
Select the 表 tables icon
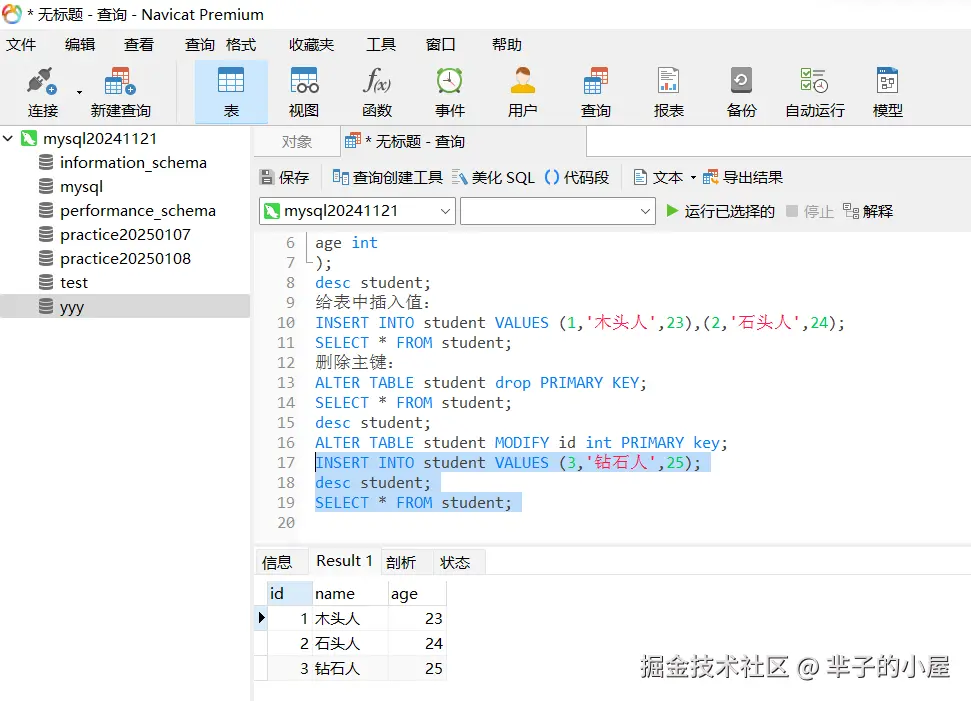click(231, 92)
